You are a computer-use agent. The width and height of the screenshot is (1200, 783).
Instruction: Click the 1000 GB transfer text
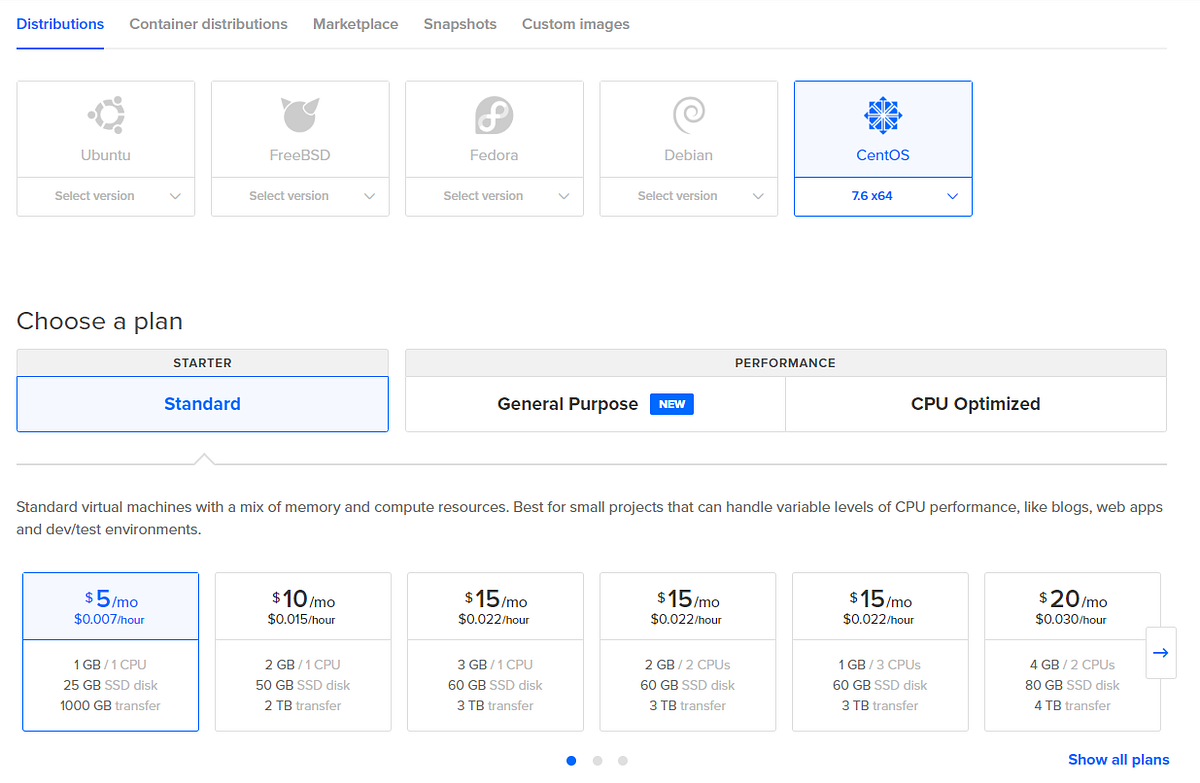(x=111, y=706)
